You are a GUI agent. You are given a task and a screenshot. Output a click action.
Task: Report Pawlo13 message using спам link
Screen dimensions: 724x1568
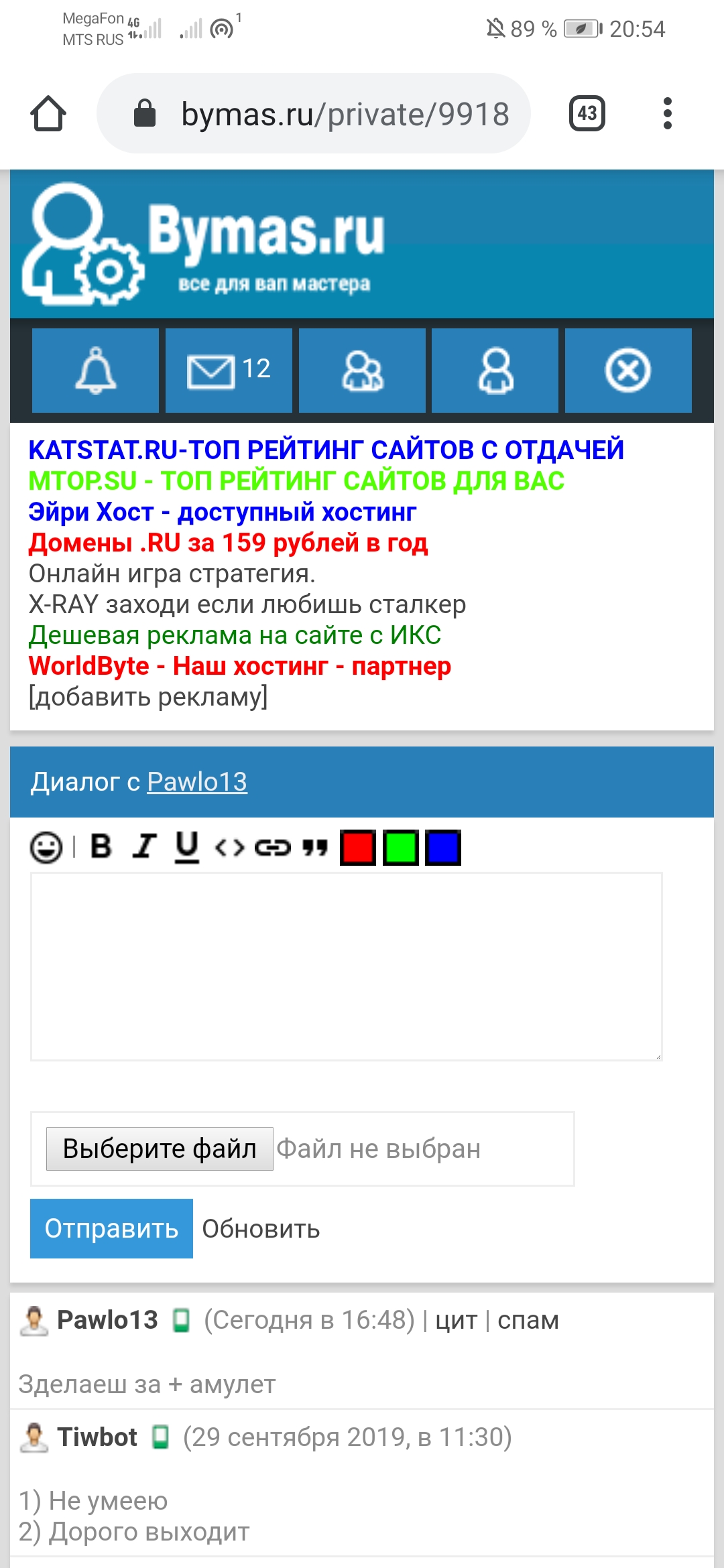[x=528, y=1320]
